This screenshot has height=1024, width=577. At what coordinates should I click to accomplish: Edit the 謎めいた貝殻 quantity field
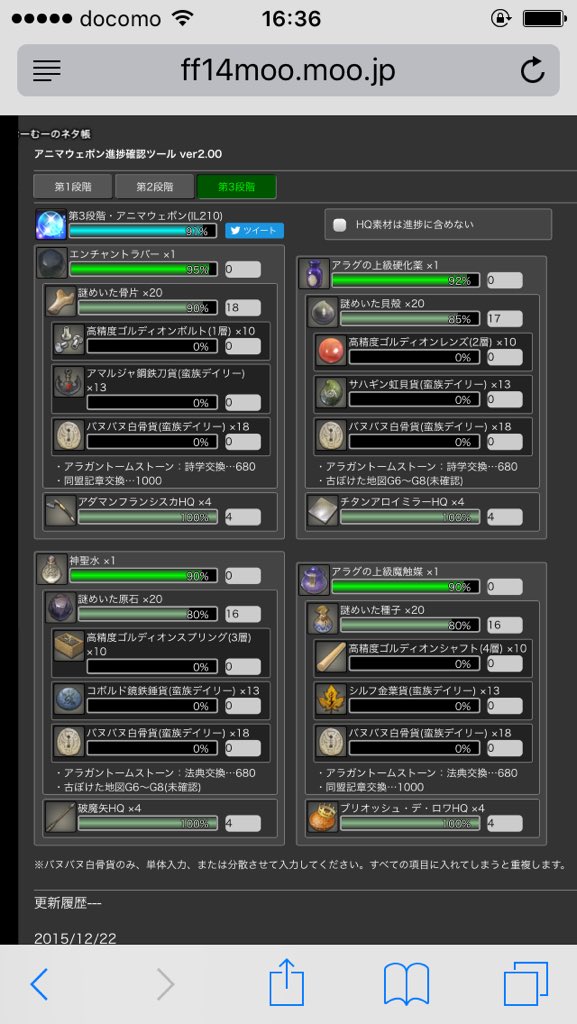(505, 318)
